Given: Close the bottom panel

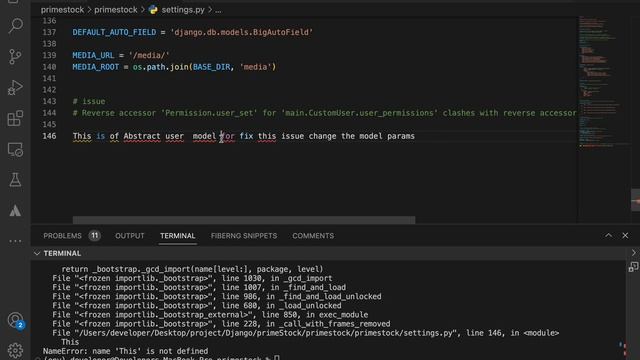Looking at the screenshot, I should pos(625,236).
